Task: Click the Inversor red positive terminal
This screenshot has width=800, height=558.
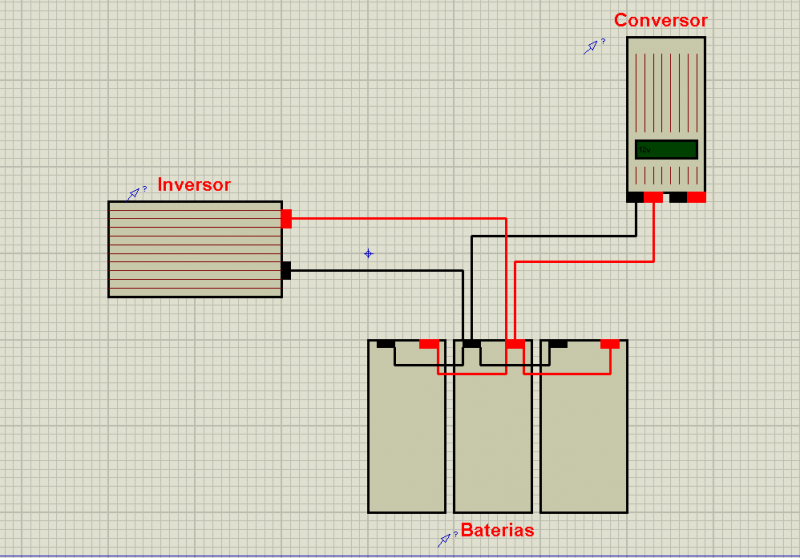Action: coord(286,219)
